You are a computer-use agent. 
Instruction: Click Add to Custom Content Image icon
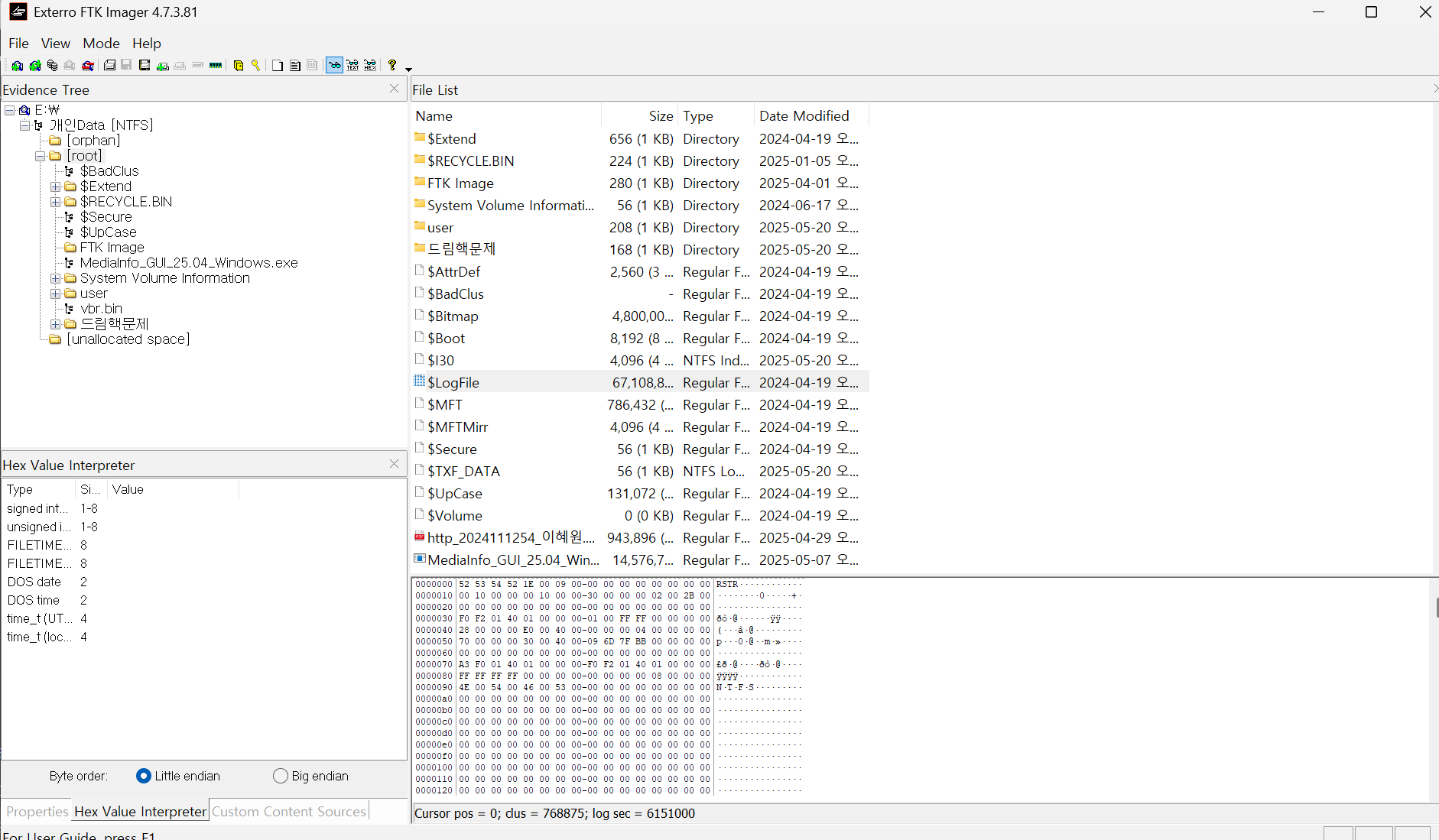click(x=162, y=66)
